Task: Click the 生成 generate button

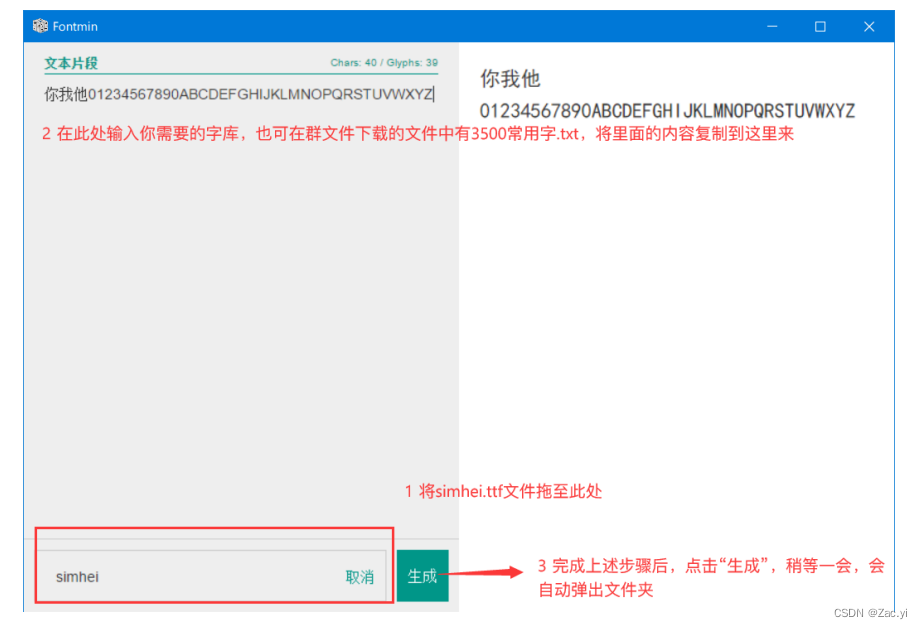Action: (422, 576)
